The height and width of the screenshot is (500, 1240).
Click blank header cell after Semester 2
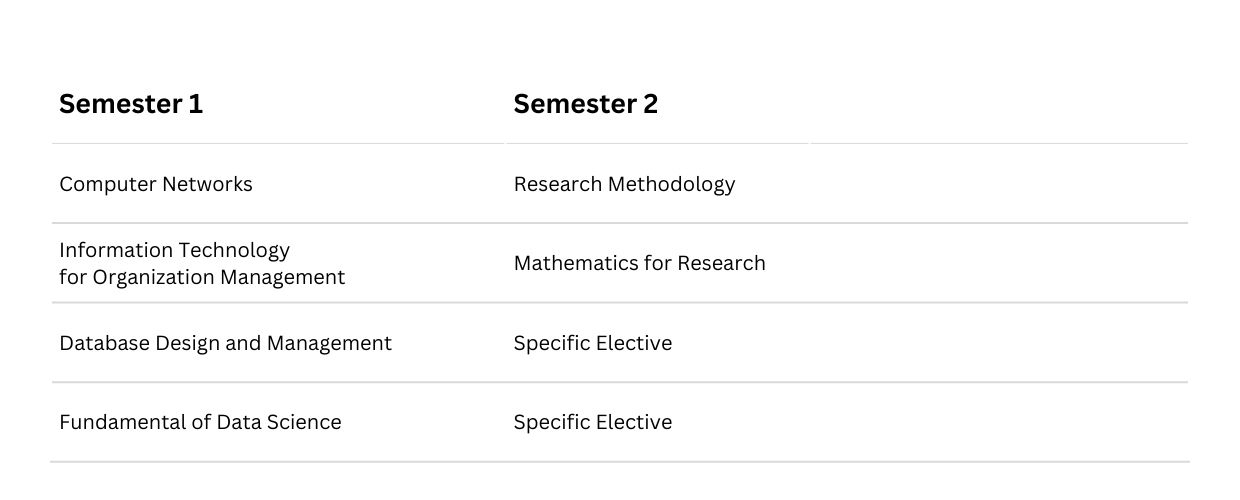click(999, 104)
